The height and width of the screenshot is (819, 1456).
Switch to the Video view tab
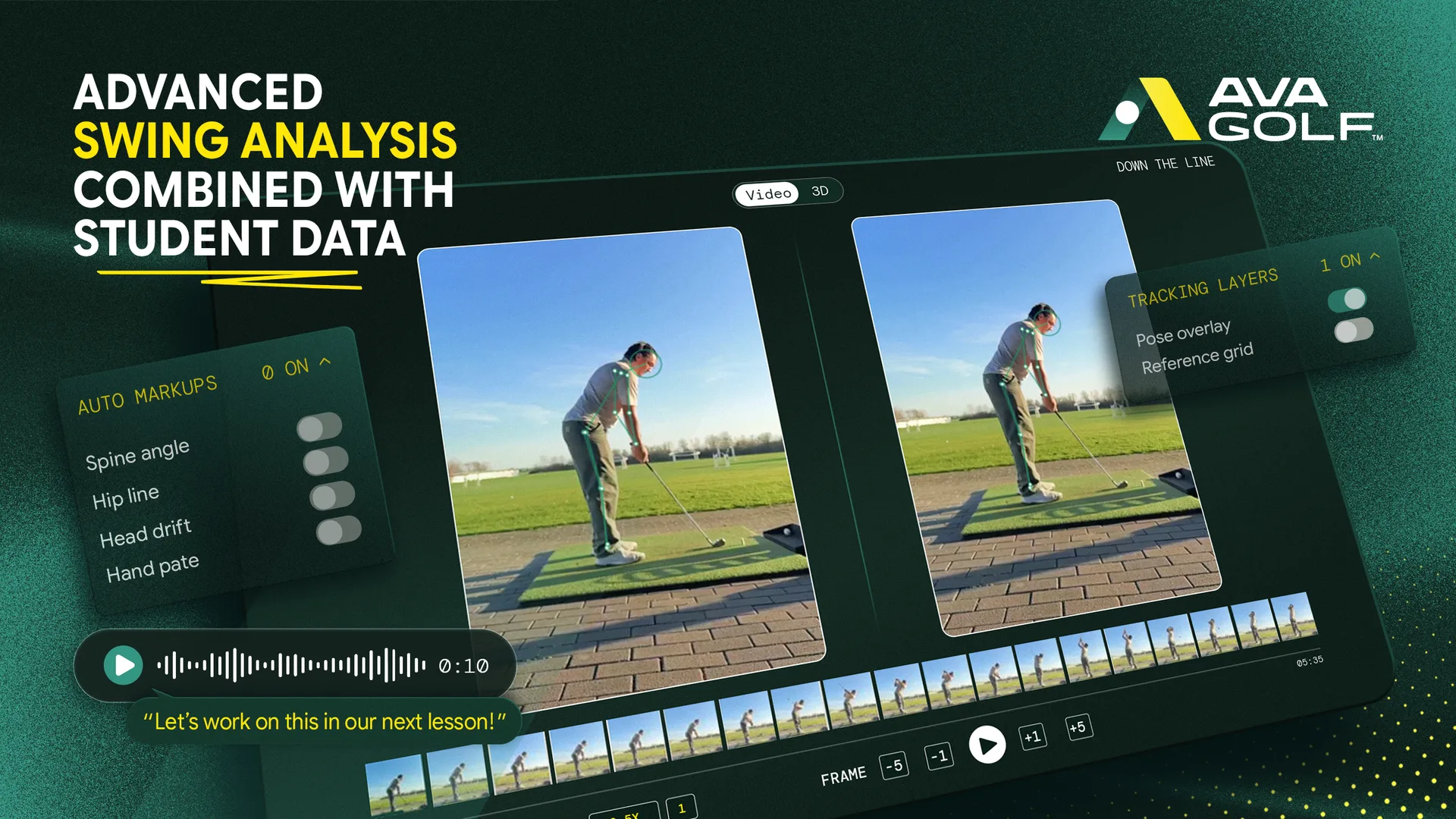767,194
